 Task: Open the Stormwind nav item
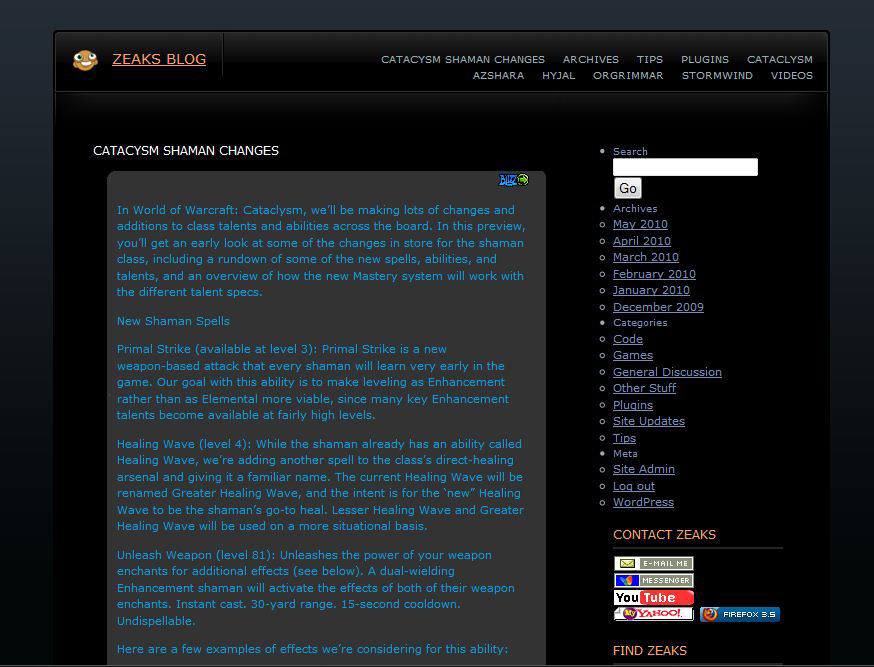[x=717, y=75]
